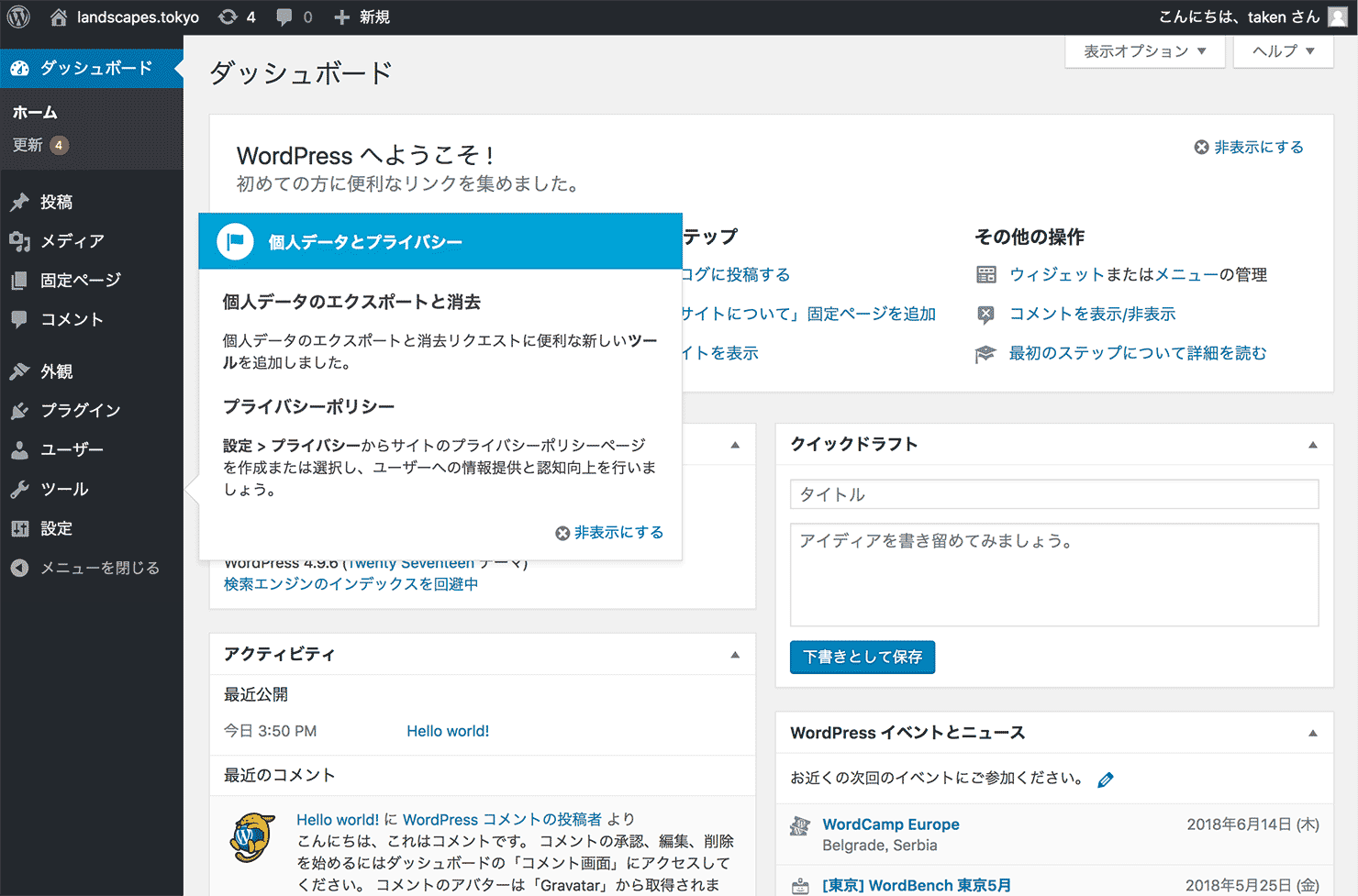Screen dimensions: 1358x896
Task: Open the 表示オプション dropdown
Action: [1145, 51]
